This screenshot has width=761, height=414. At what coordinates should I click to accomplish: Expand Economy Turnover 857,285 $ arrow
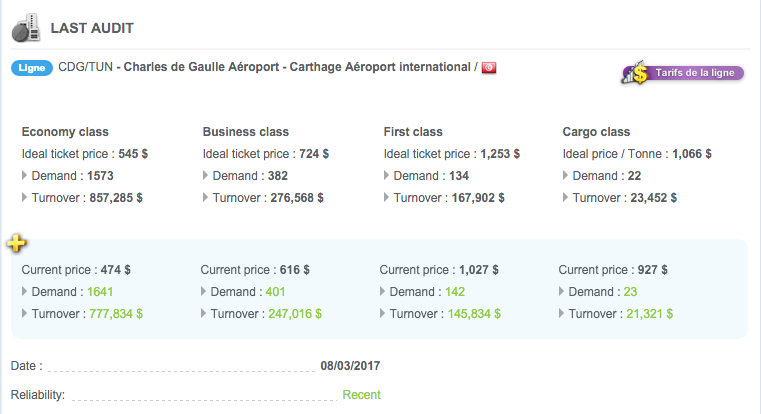click(x=24, y=197)
